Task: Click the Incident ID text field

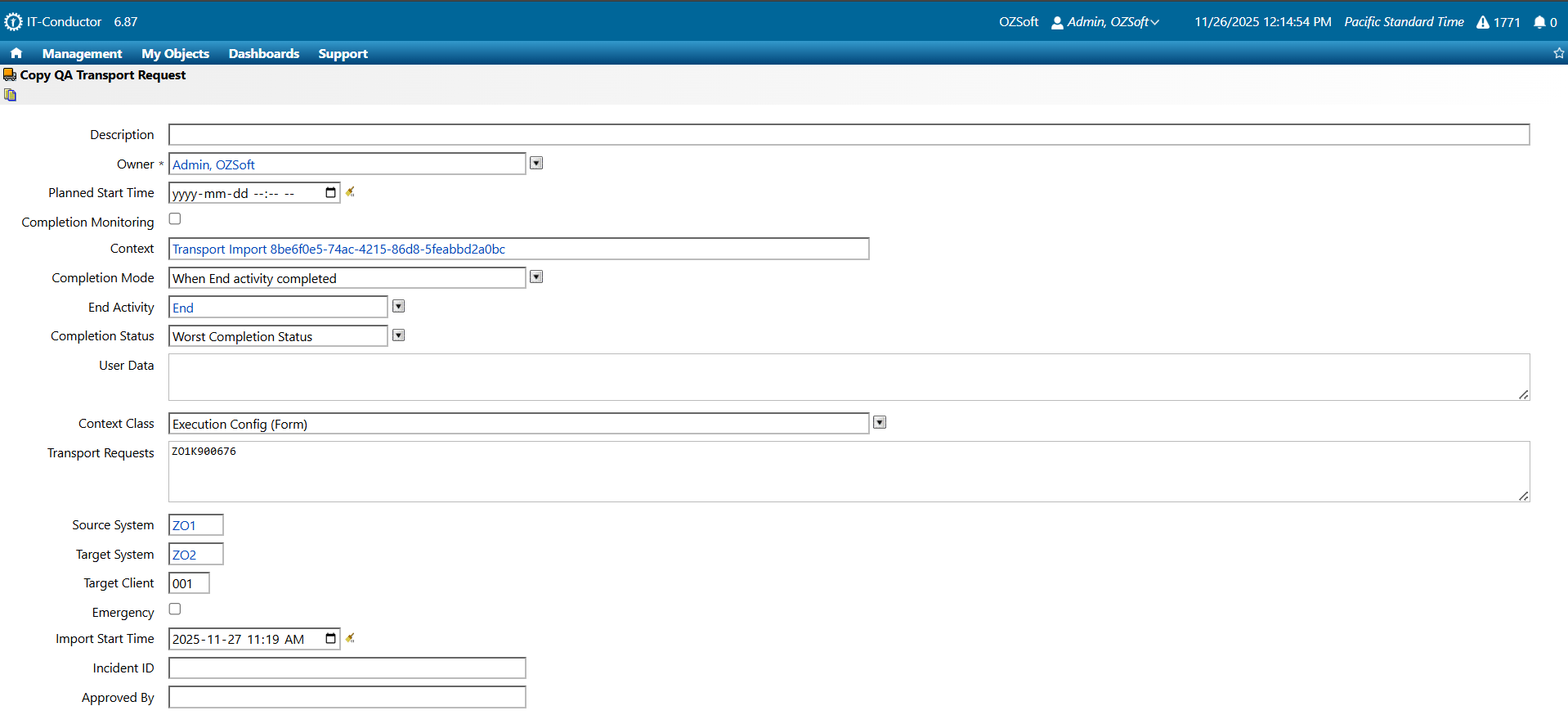Action: click(347, 668)
